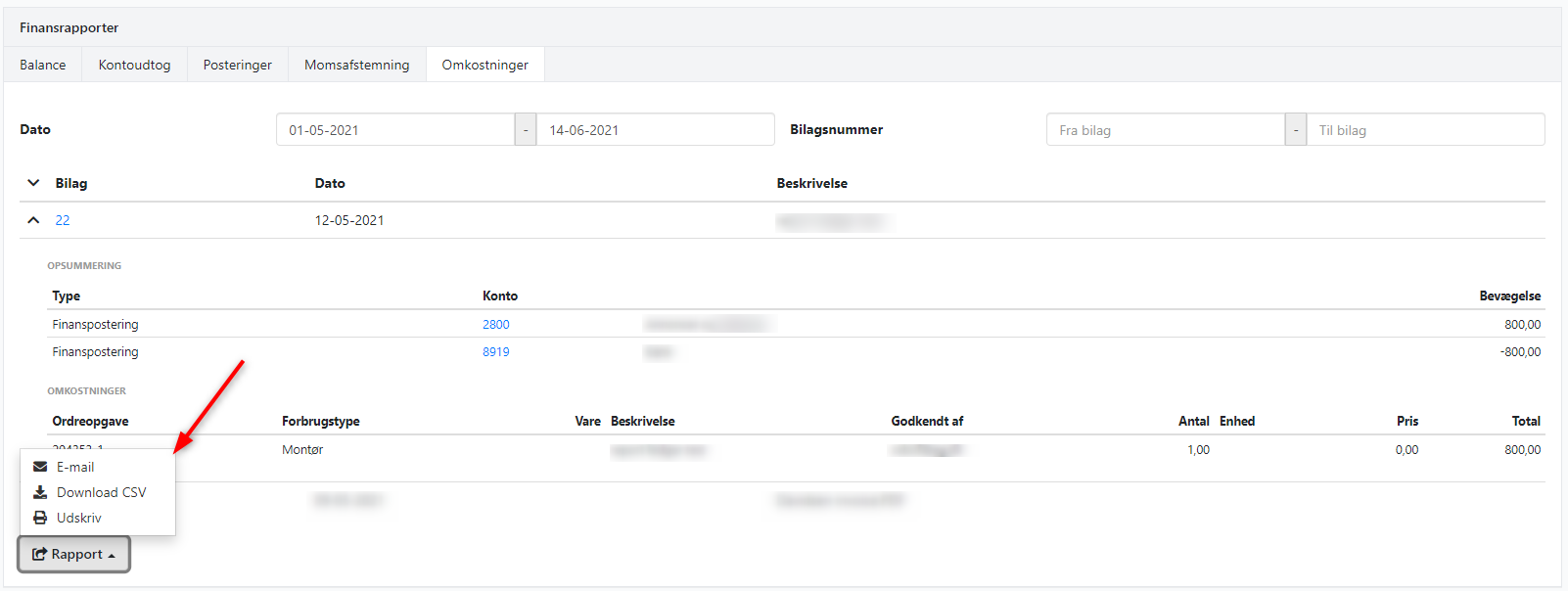Open voucher number 22 link
Viewport: 1568px width, 591px height.
pos(63,220)
